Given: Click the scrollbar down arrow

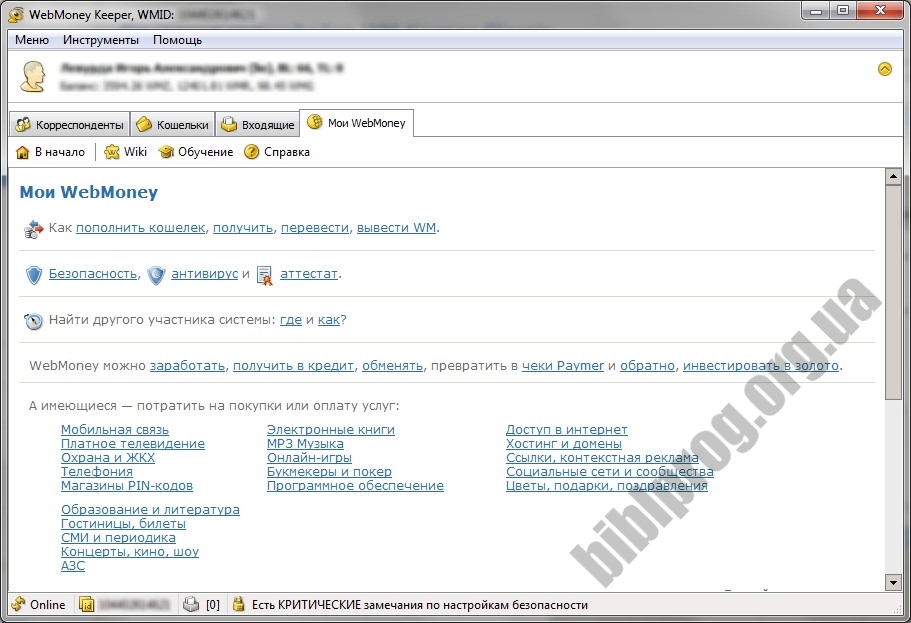Looking at the screenshot, I should 893,582.
